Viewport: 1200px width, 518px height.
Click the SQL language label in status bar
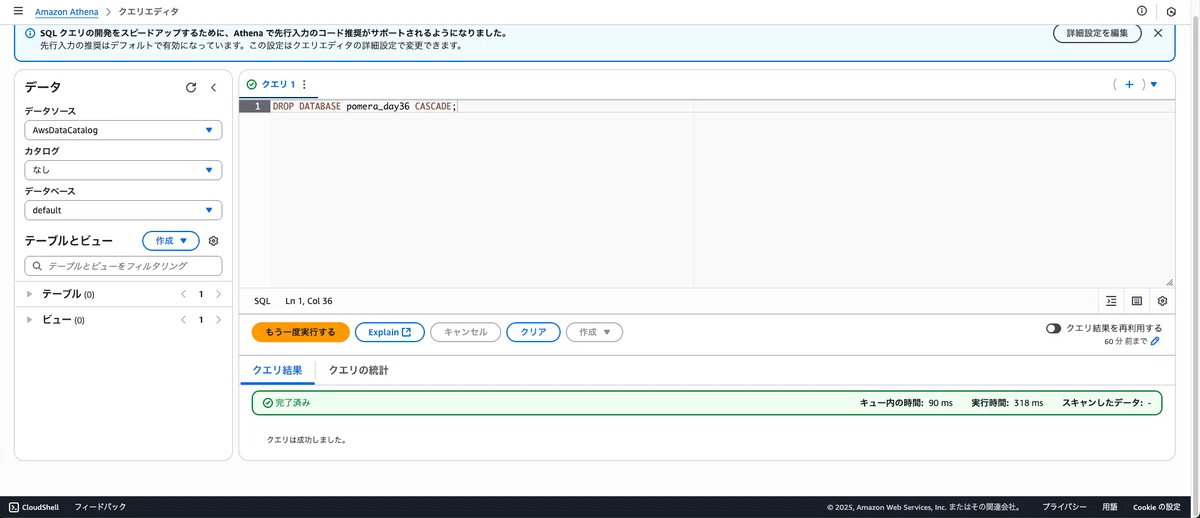pos(262,301)
